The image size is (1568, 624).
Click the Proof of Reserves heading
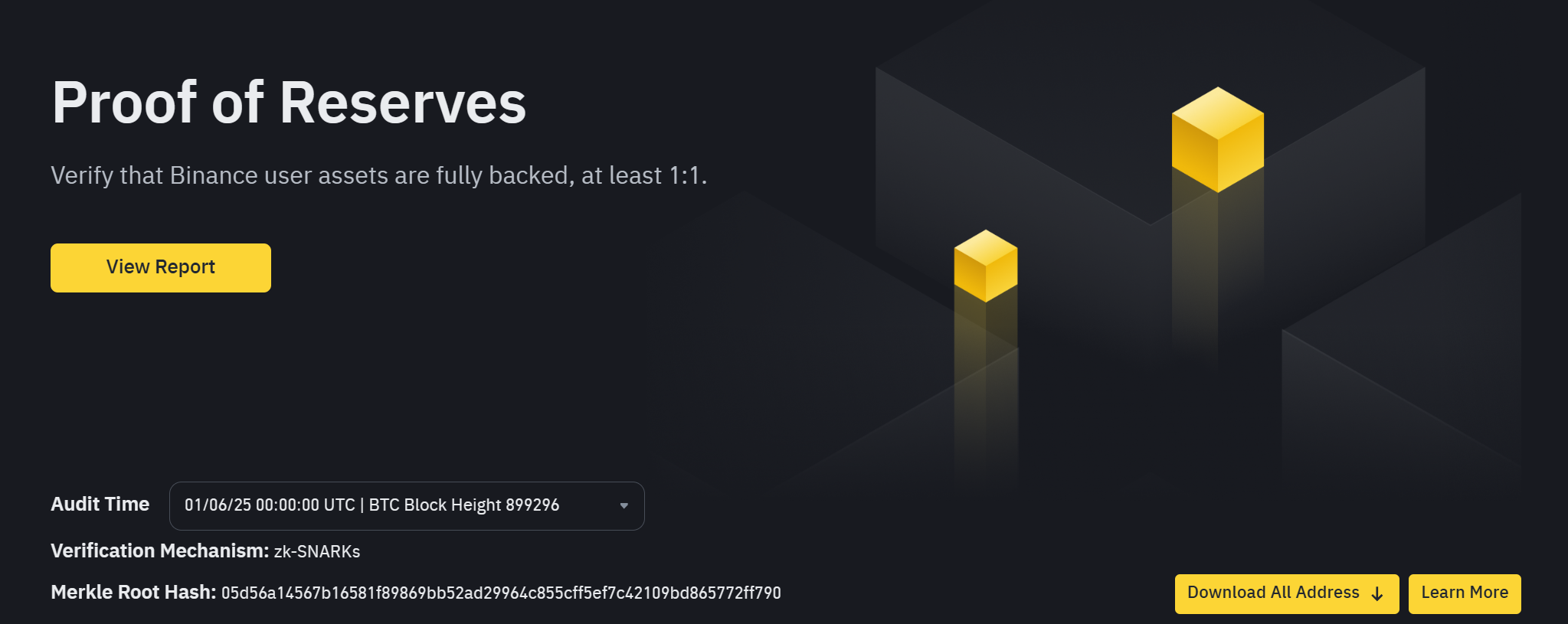(289, 103)
